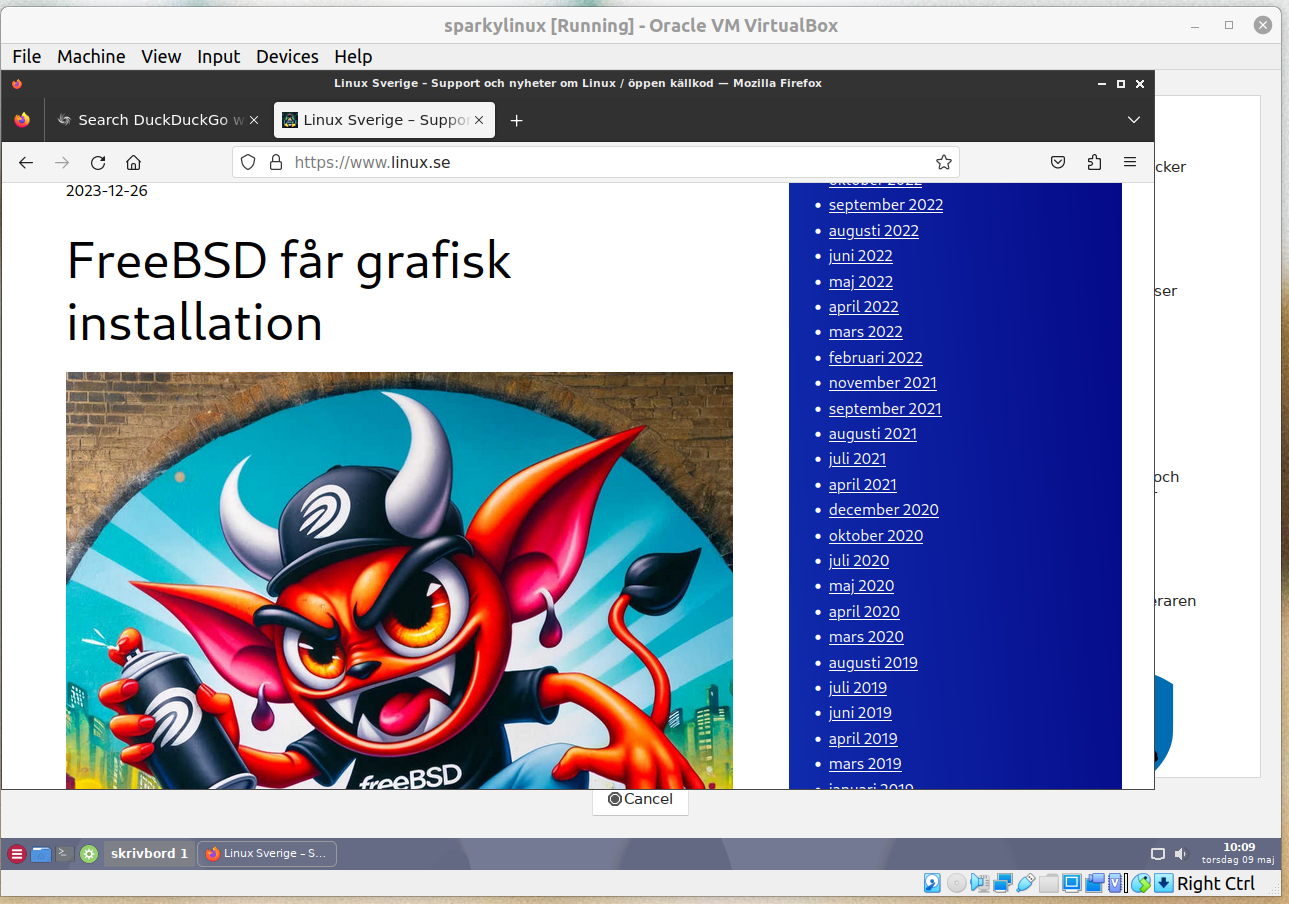Launch the file manager from the panel
The image size is (1289, 904).
coord(41,854)
